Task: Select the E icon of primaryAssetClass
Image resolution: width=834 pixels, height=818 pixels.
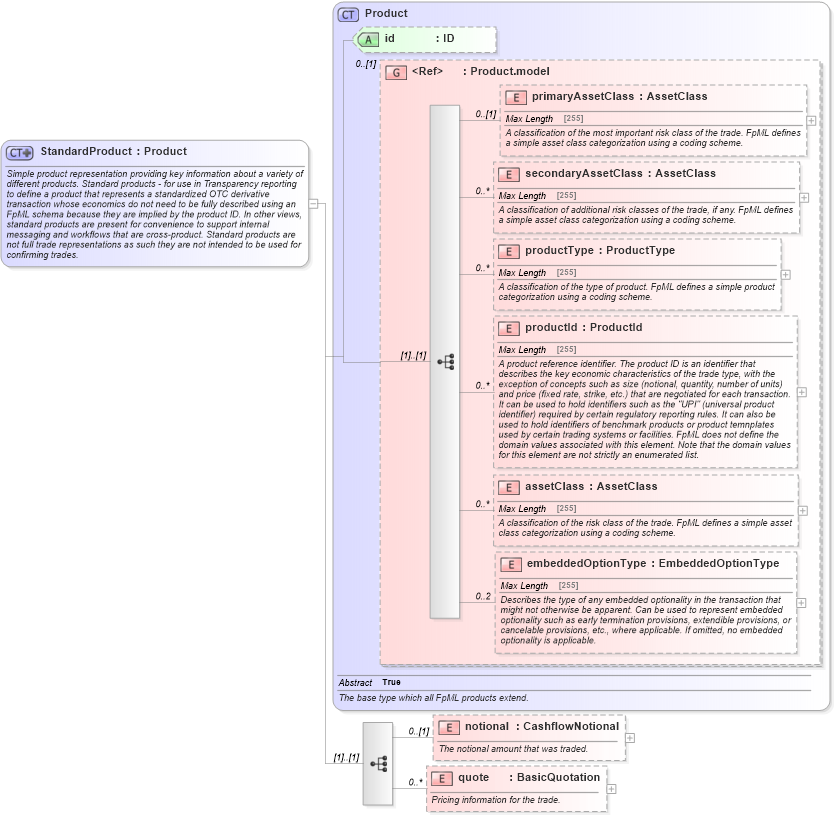Action: click(516, 97)
